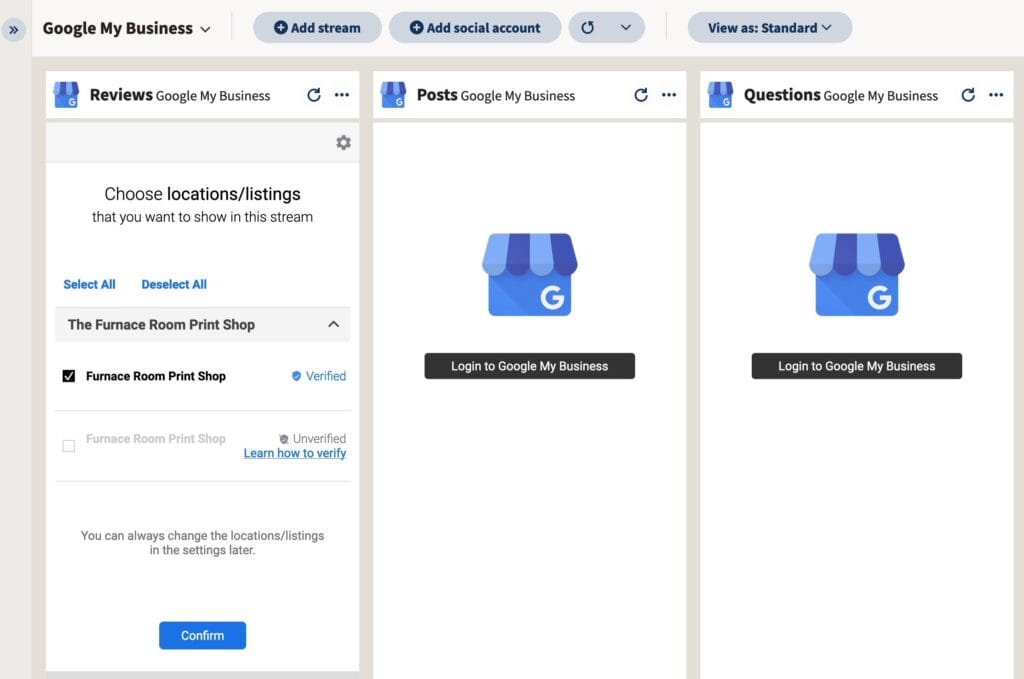Refresh all streams using toolbar refresh icon
Image resolution: width=1024 pixels, height=679 pixels.
[x=588, y=27]
